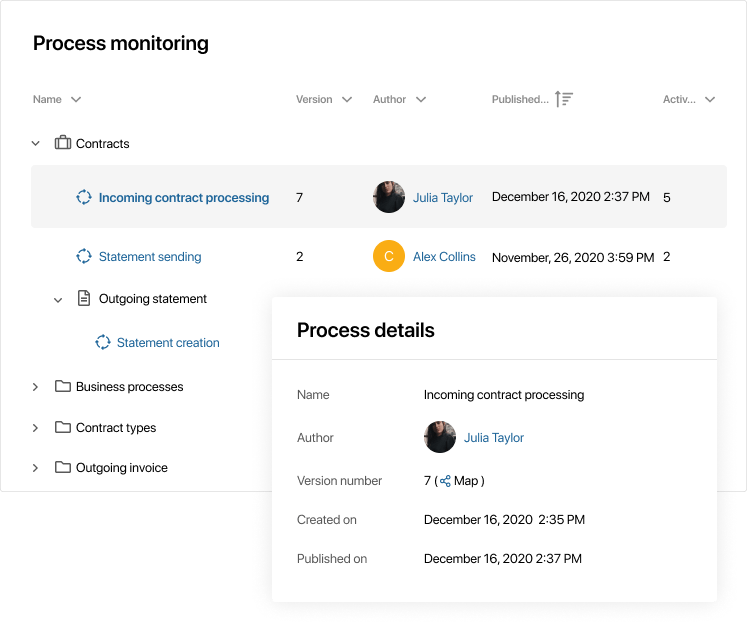The image size is (747, 627).
Task: Click Julia Taylor's avatar in the table row
Action: pyautogui.click(x=389, y=197)
